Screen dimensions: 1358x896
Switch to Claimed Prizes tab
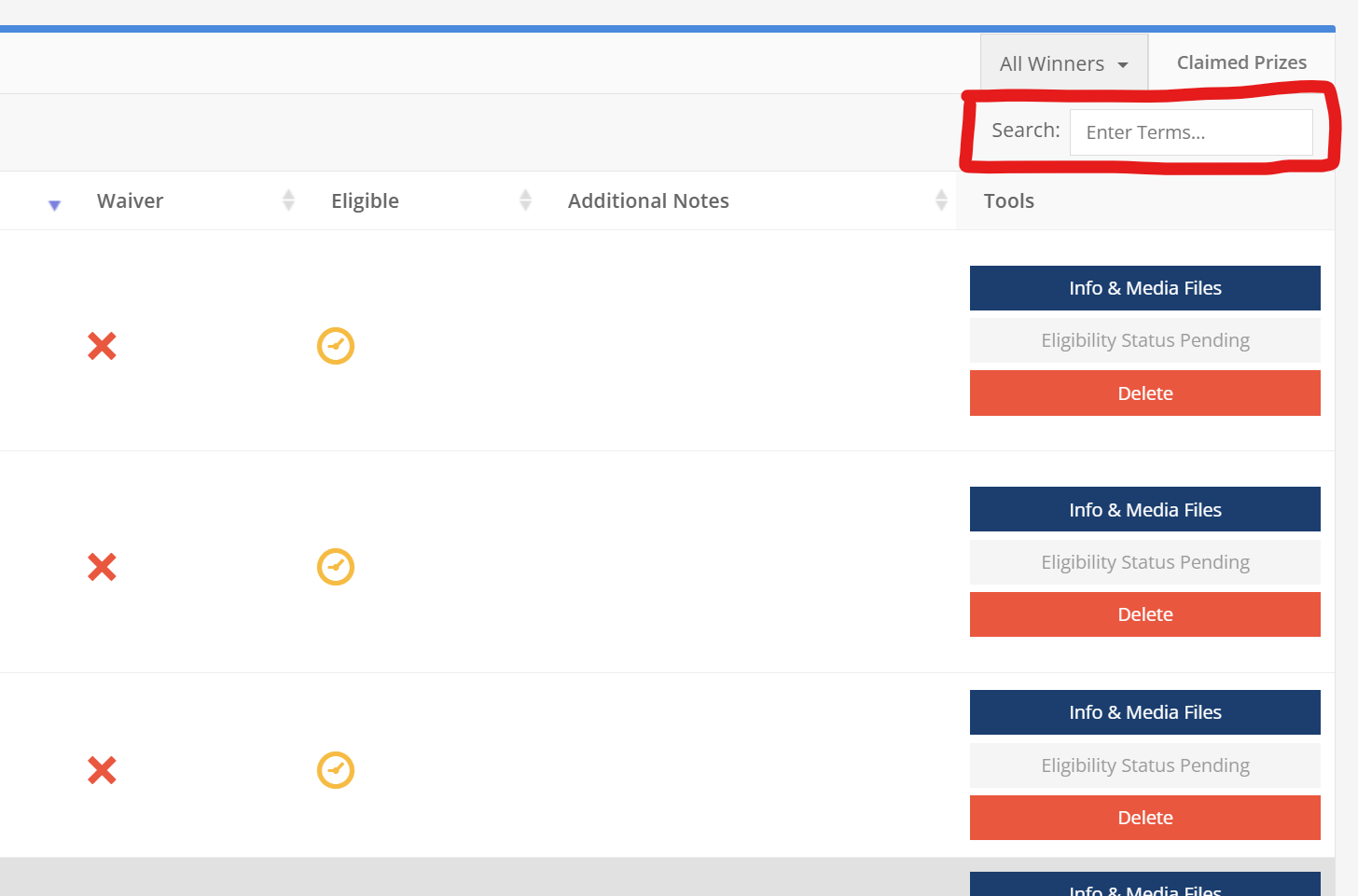(1241, 62)
